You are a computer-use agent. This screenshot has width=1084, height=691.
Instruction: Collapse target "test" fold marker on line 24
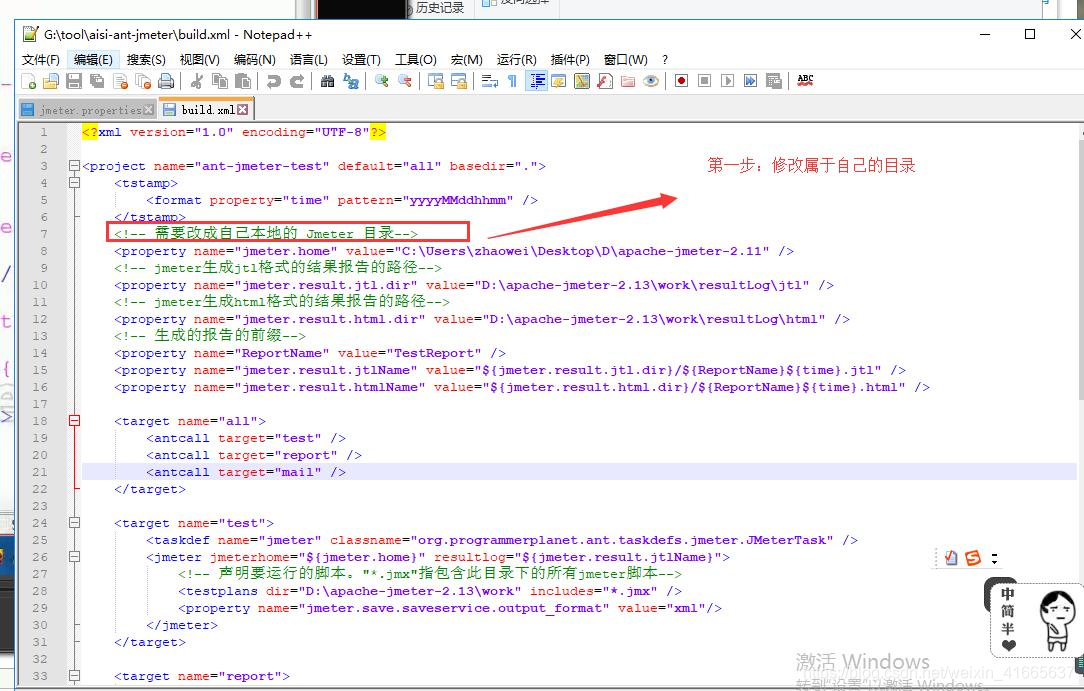[75, 523]
